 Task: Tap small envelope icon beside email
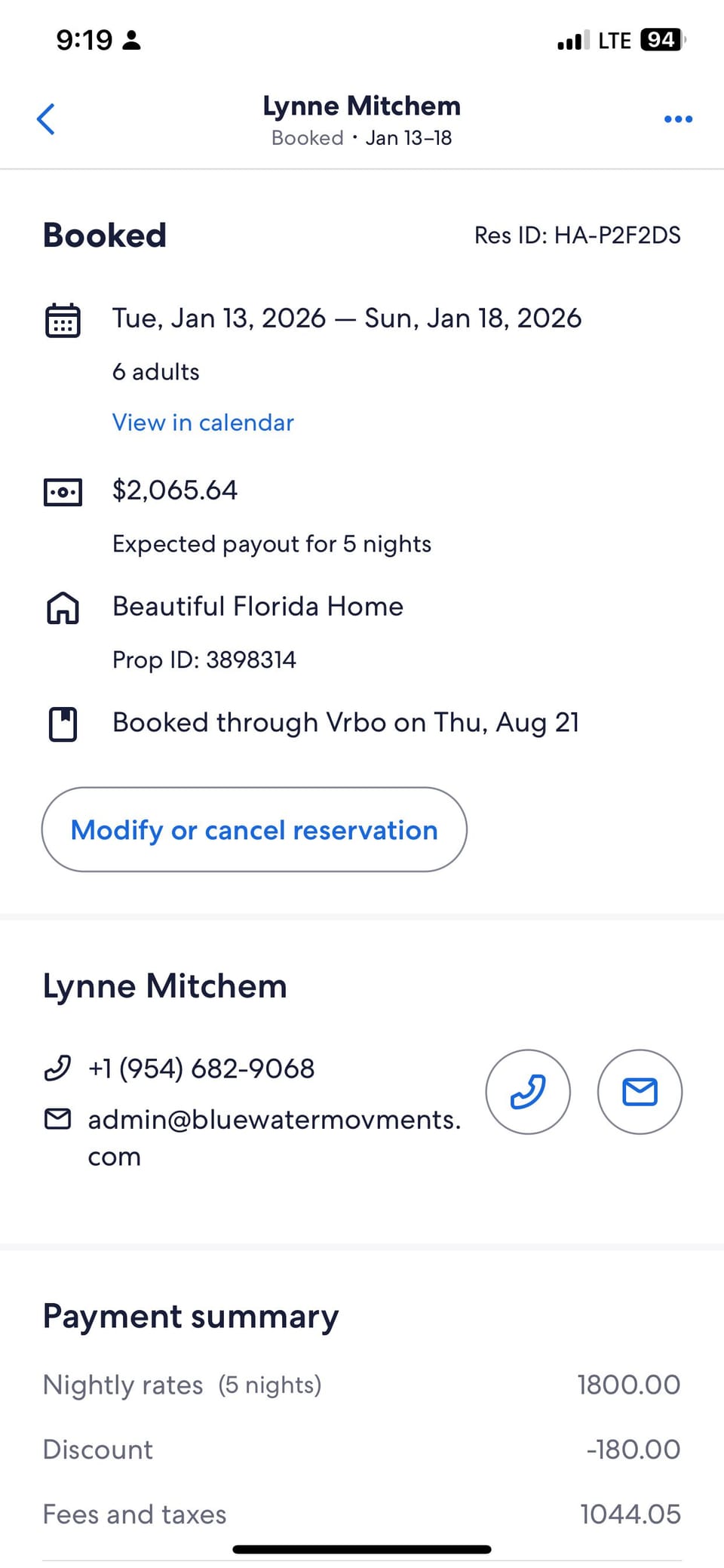57,1119
